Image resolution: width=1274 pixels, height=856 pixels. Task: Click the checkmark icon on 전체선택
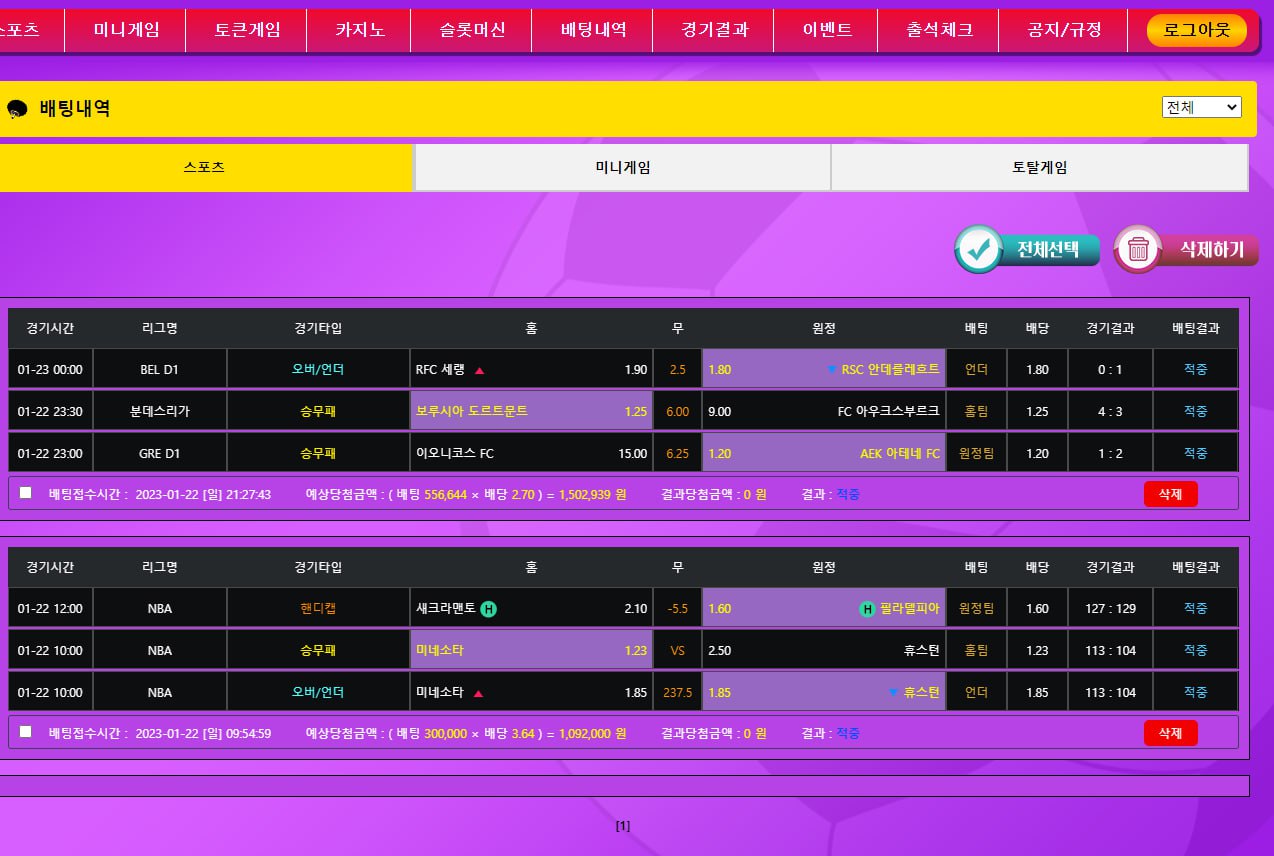[979, 250]
